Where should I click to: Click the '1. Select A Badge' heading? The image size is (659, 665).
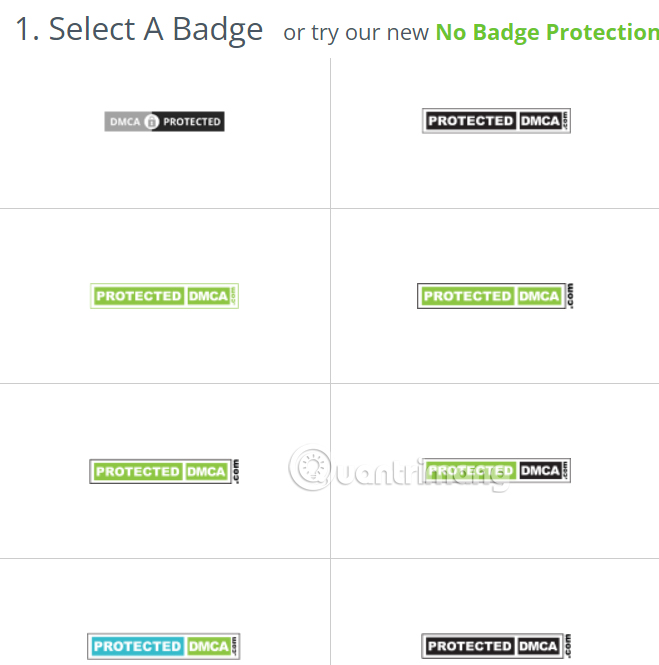point(139,30)
